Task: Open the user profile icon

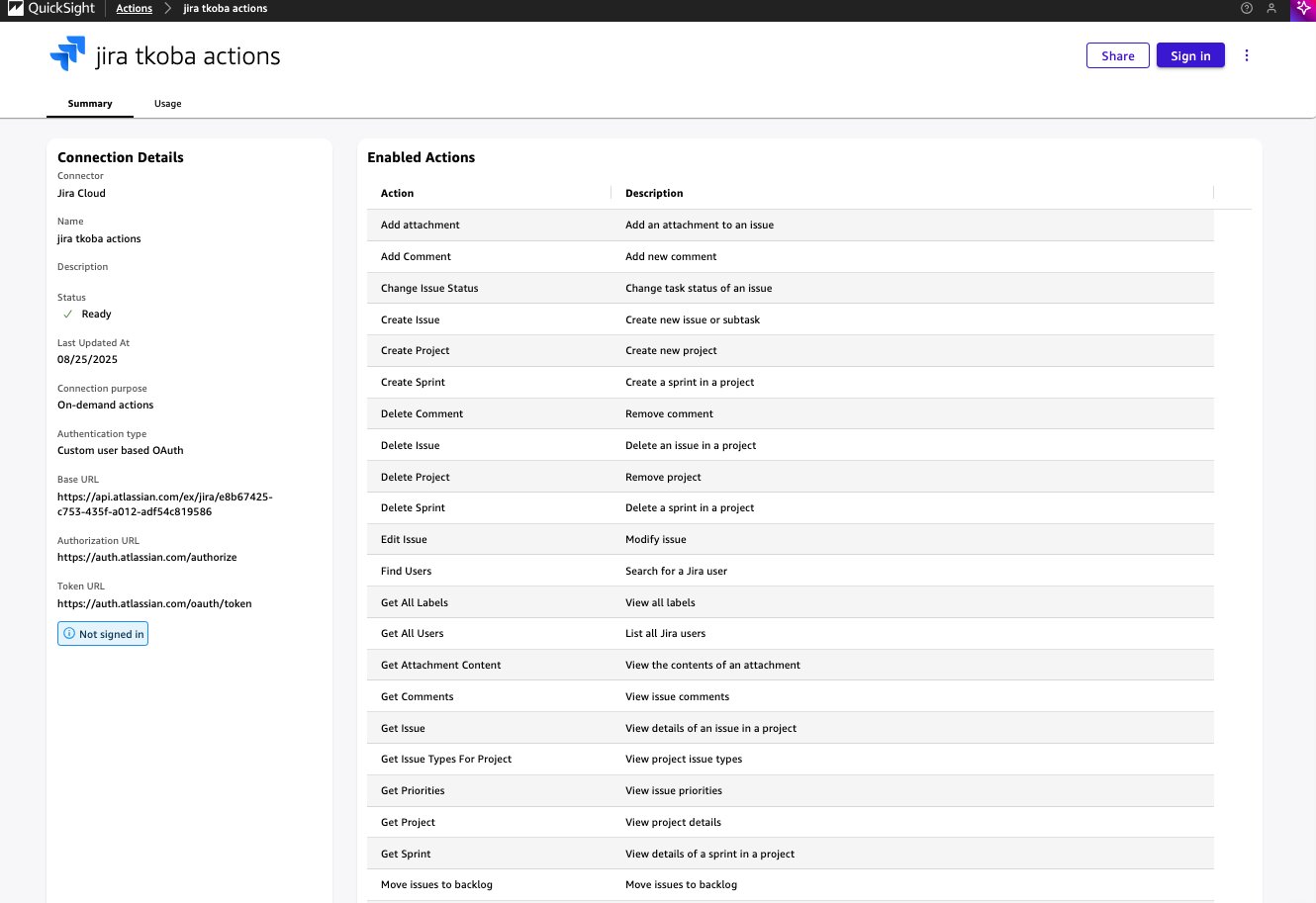Action: [1271, 9]
